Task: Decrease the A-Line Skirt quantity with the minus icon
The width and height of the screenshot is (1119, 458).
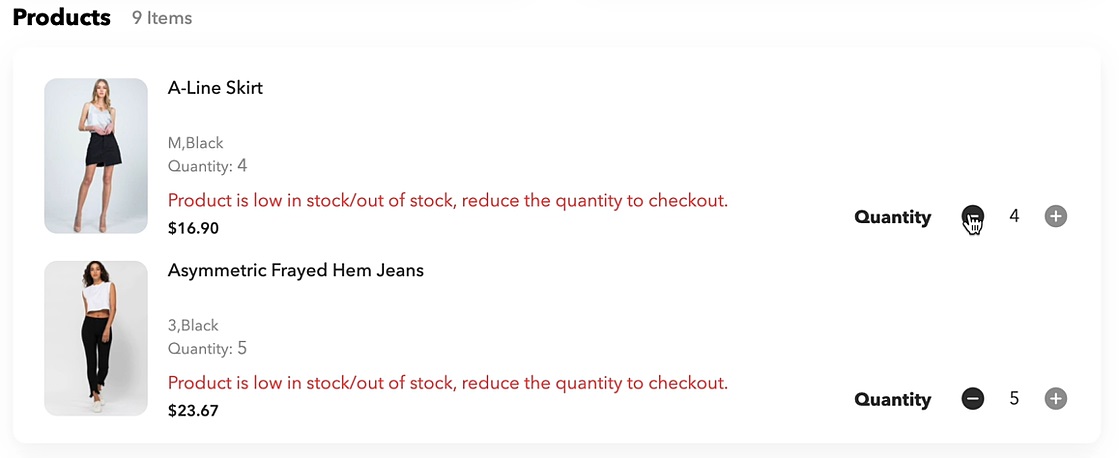Action: (972, 216)
